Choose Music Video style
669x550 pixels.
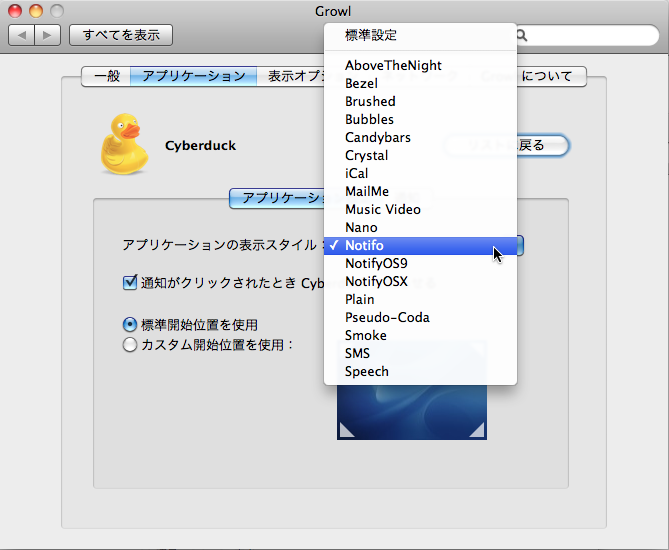(x=420, y=210)
